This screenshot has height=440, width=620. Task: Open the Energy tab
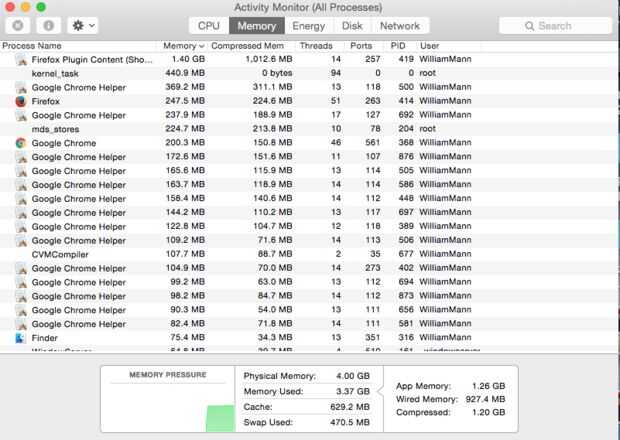pyautogui.click(x=308, y=26)
